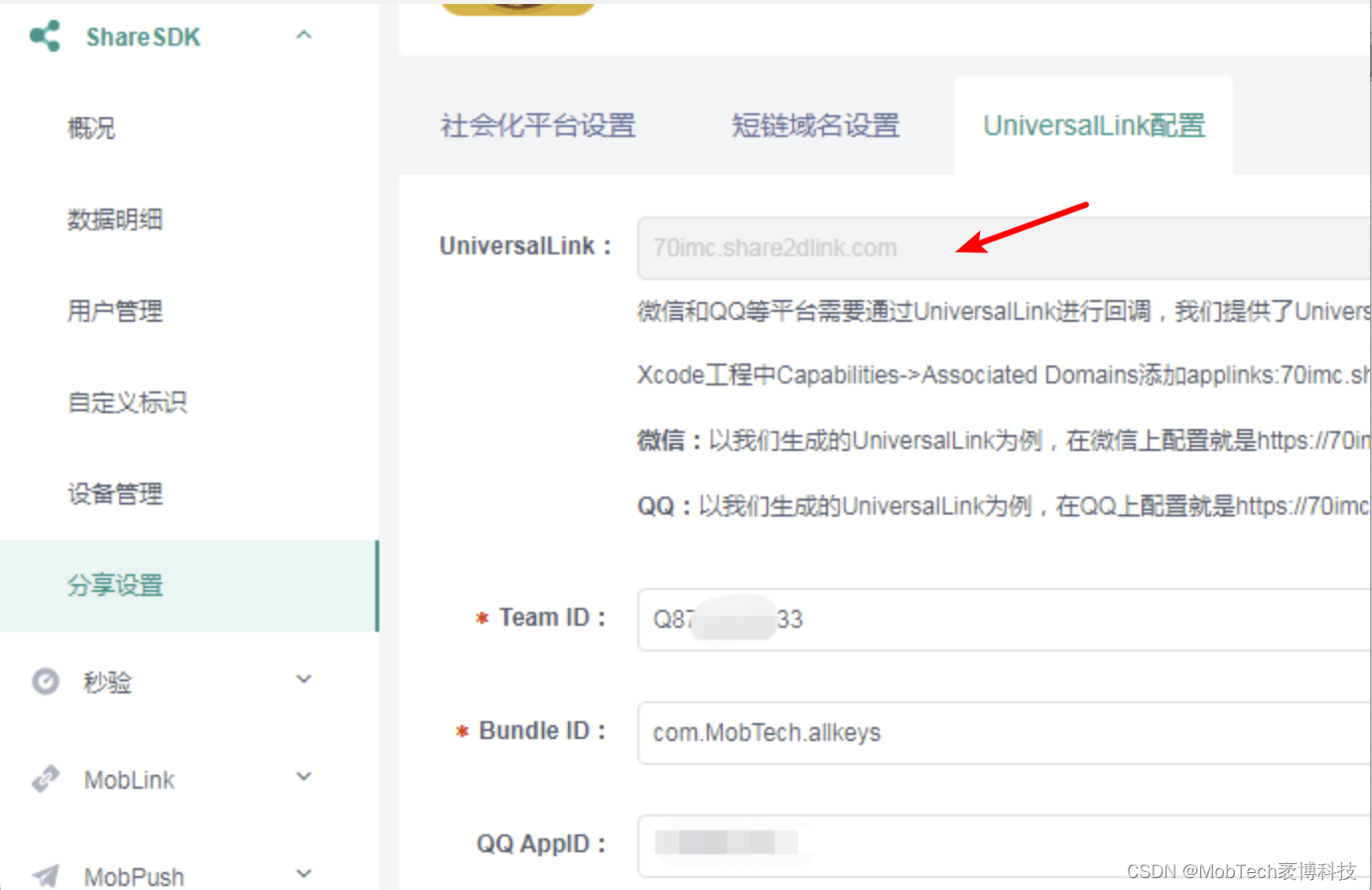
Task: Click the MobLink menu label
Action: point(129,780)
